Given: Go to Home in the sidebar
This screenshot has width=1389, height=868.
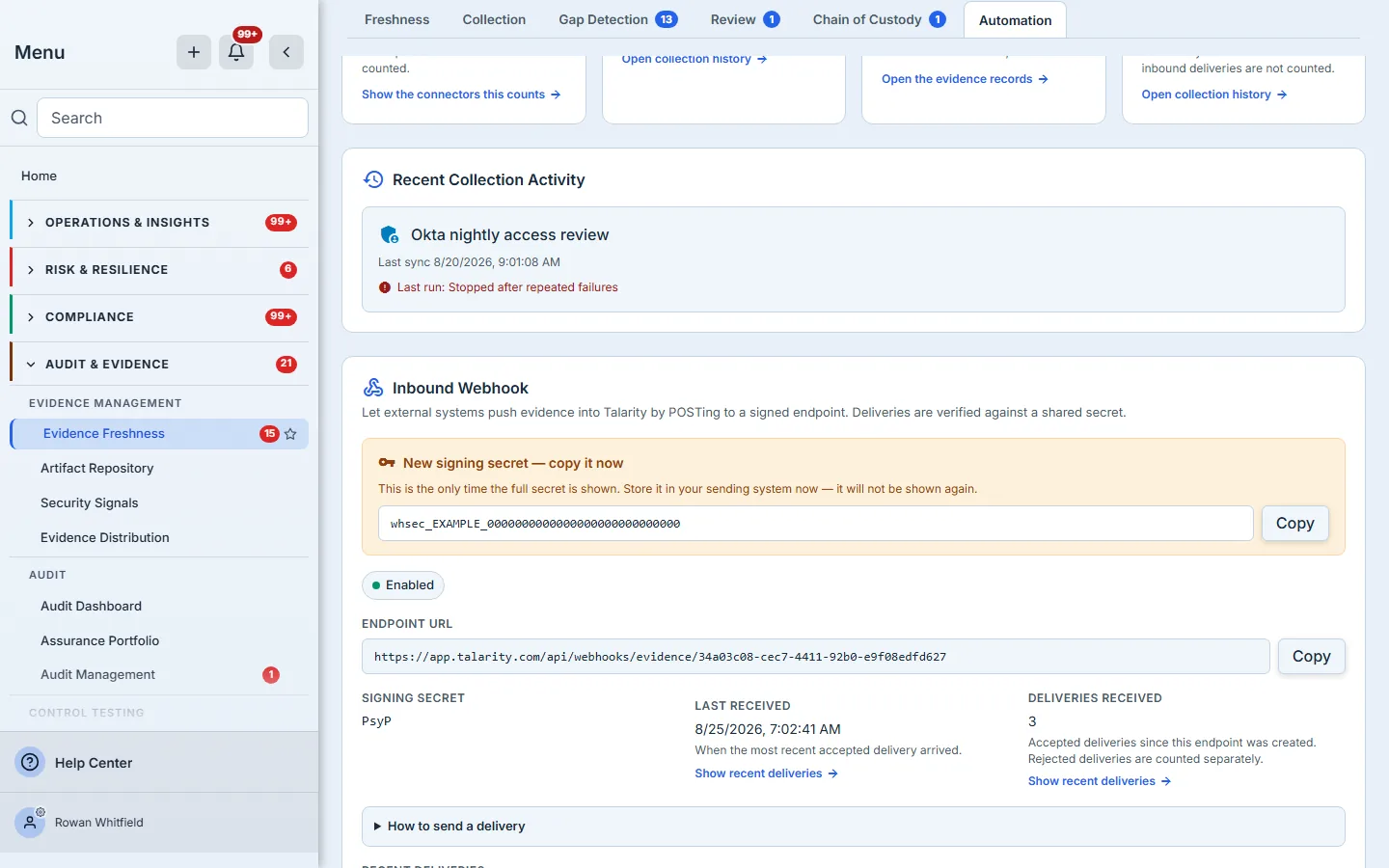Looking at the screenshot, I should pyautogui.click(x=39, y=176).
